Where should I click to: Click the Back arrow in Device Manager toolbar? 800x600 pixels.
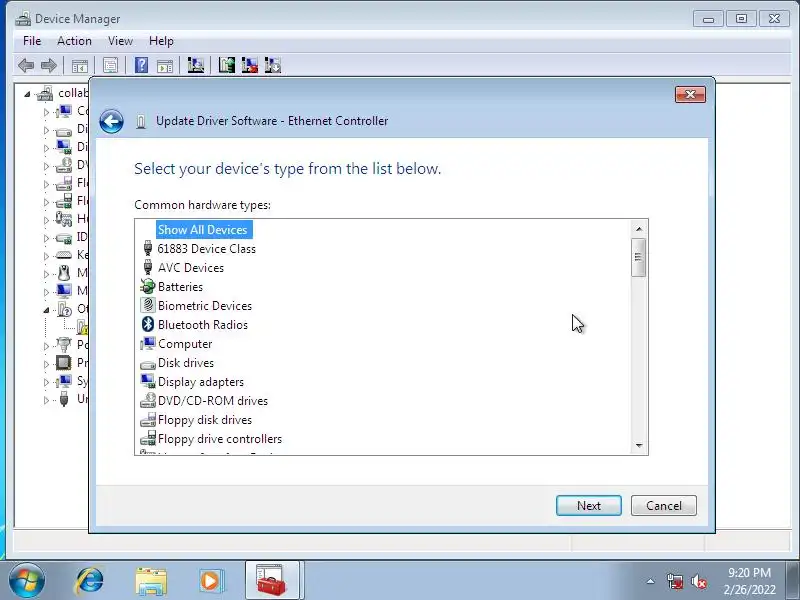coord(26,65)
